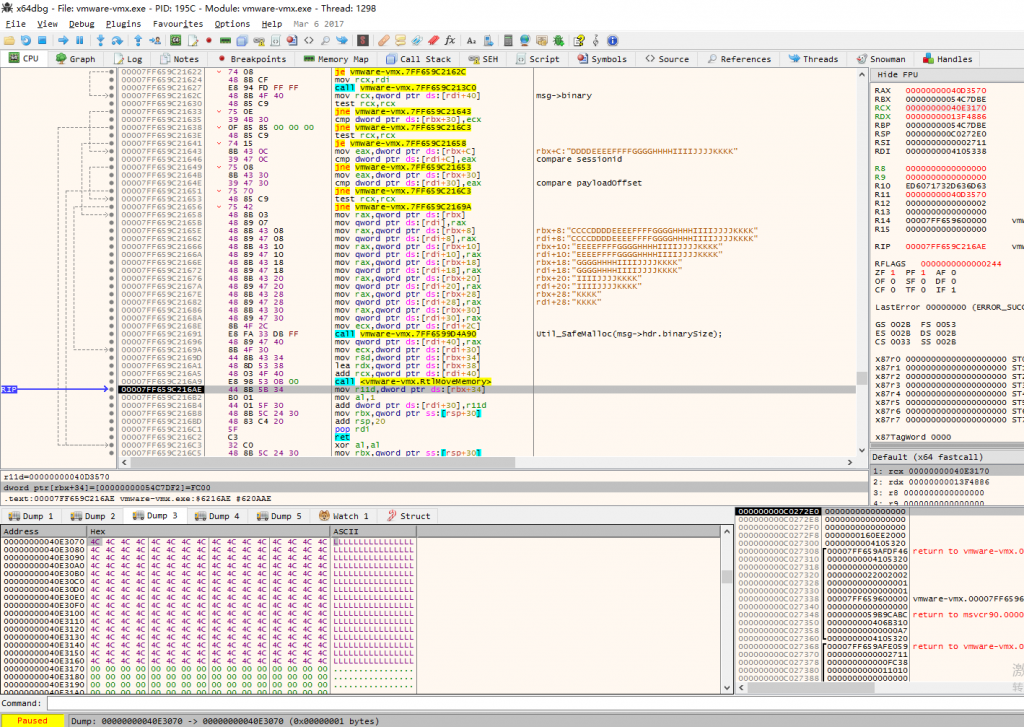1024x727 pixels.
Task: Pause execution using the pause icon
Action: tap(79, 38)
